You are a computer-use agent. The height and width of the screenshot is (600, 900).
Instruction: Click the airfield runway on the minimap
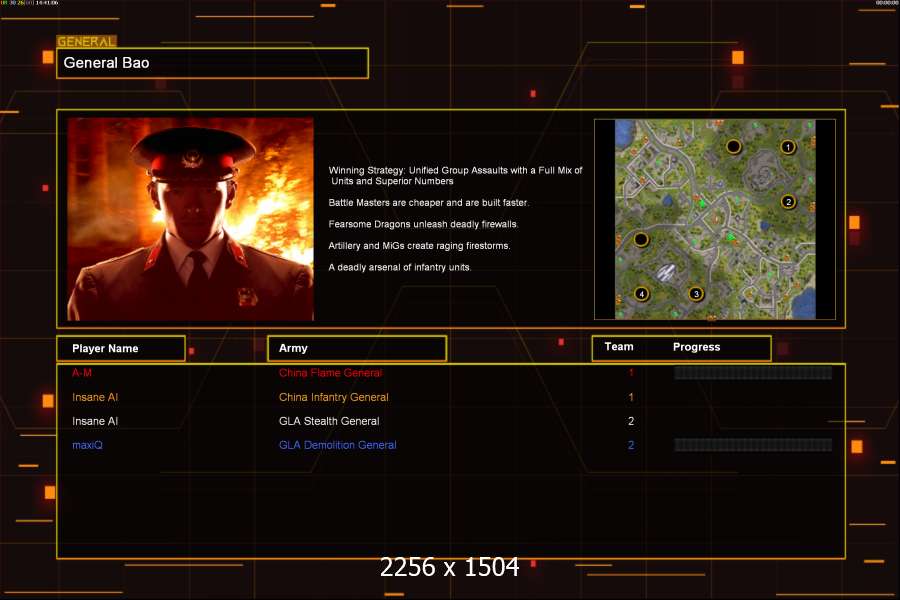pos(668,271)
